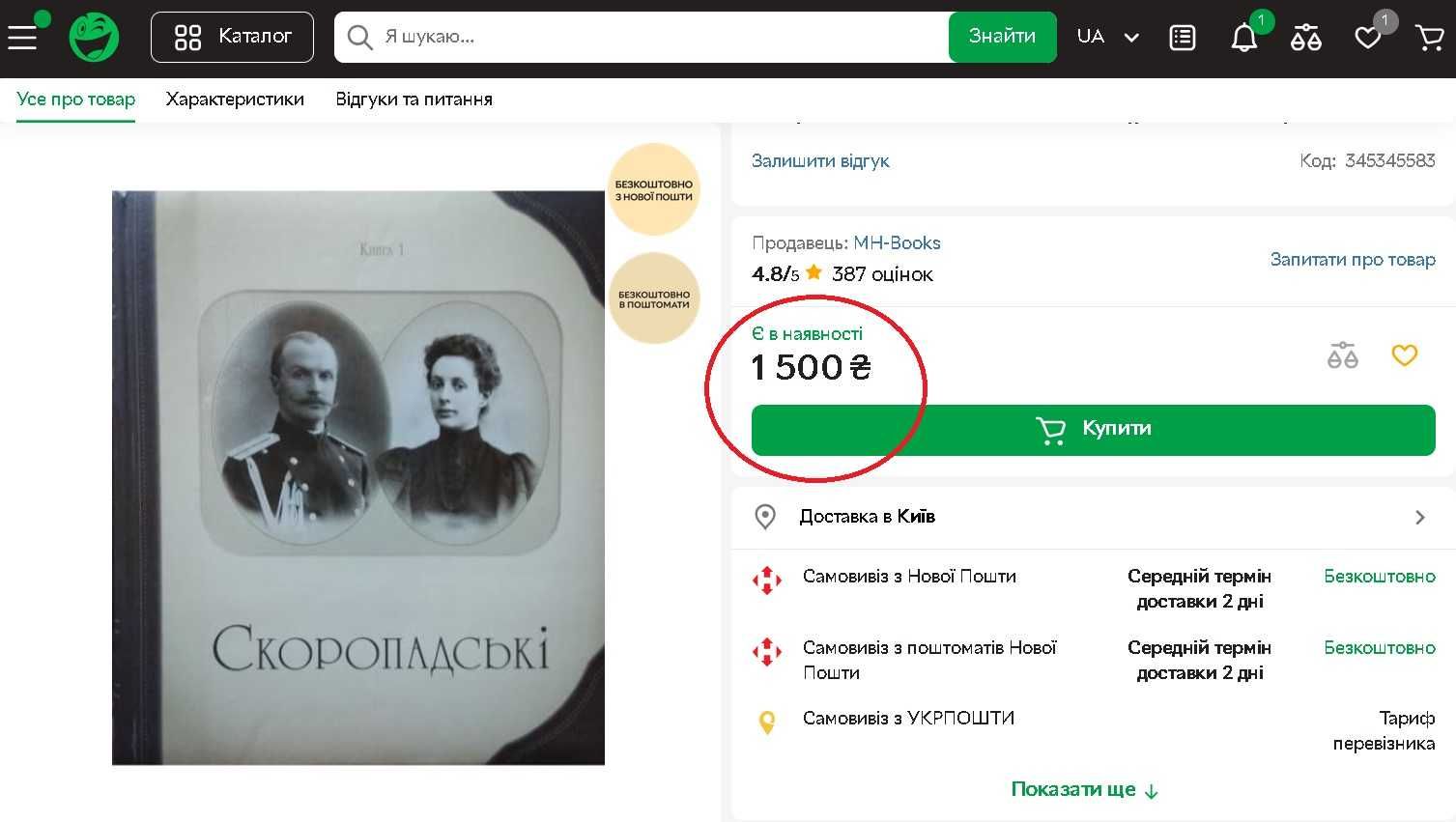
Task: Click the green smiley Rozetka logo
Action: (x=94, y=38)
